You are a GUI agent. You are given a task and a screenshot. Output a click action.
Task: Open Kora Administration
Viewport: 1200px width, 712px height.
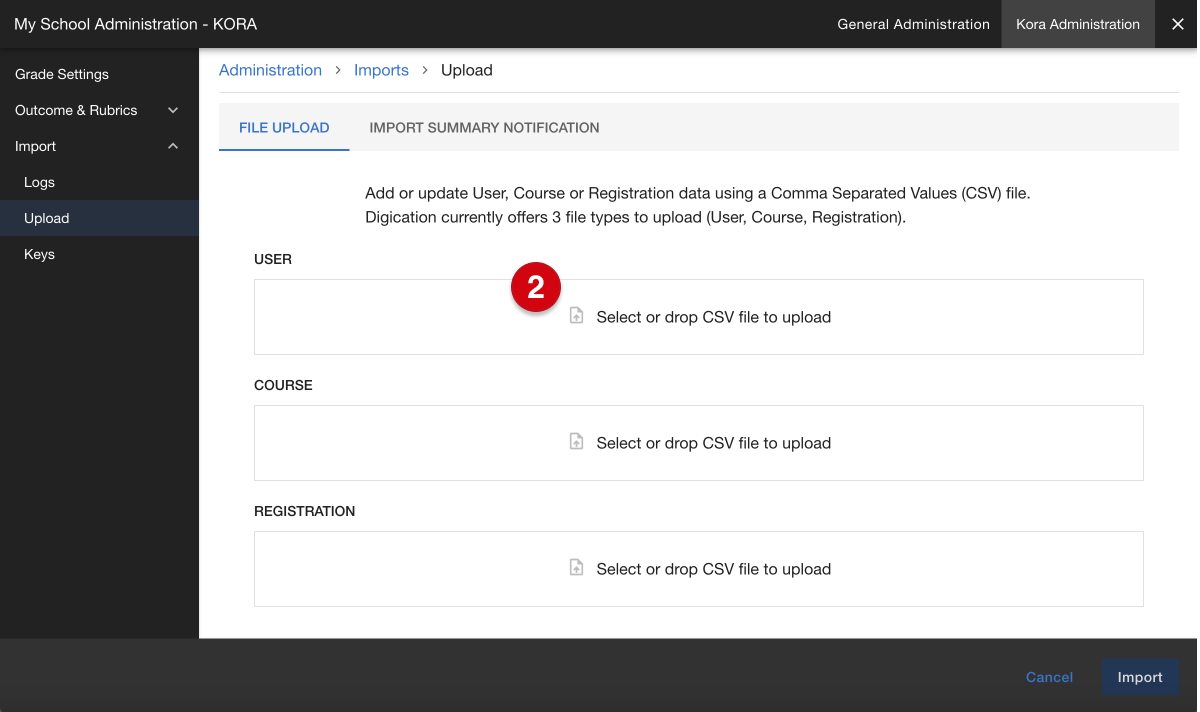coord(1077,24)
